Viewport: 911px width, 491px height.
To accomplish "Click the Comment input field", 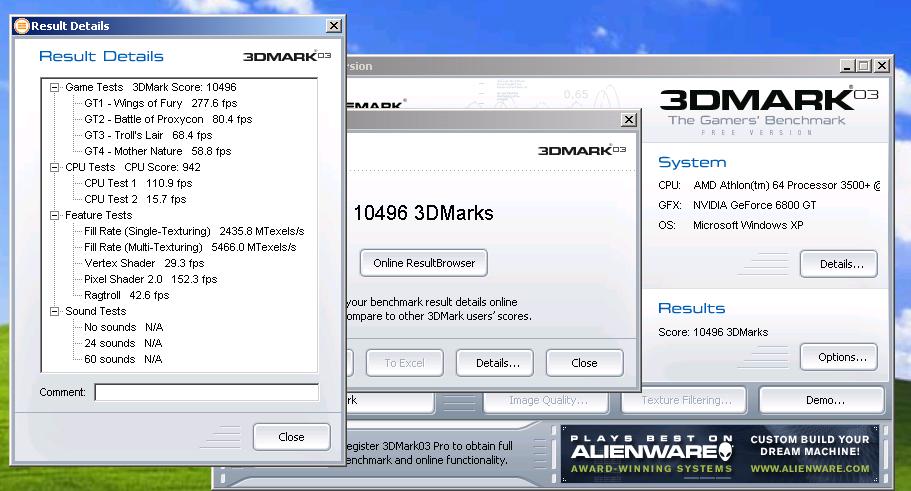I will click(207, 392).
